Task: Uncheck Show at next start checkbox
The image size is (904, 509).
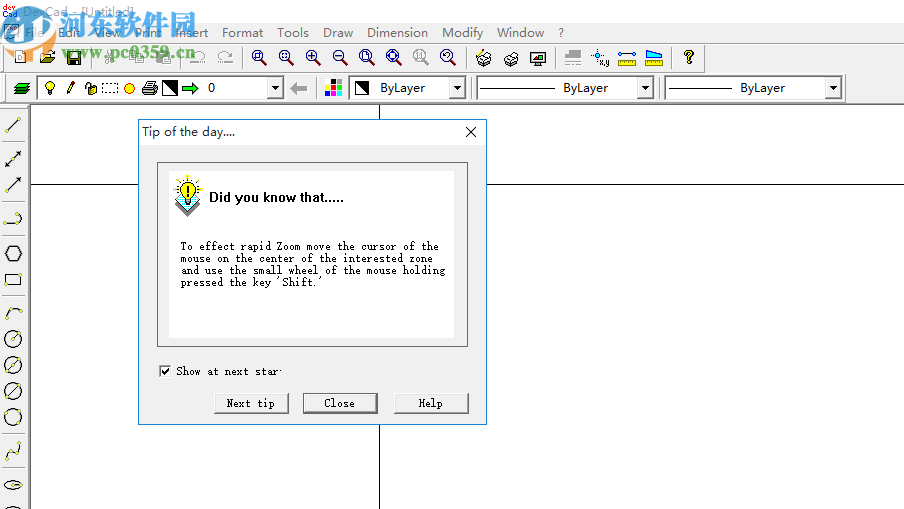Action: (165, 371)
